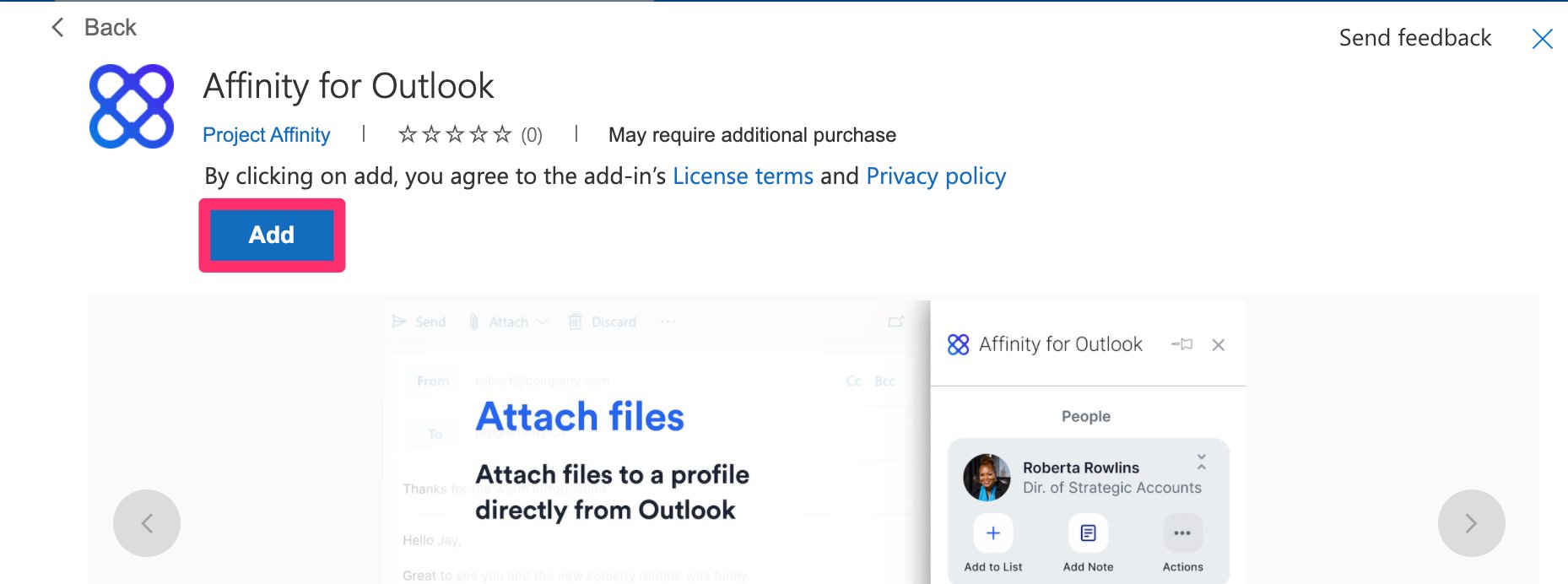Show next screenshot with right arrow
The height and width of the screenshot is (584, 1568).
[1471, 523]
